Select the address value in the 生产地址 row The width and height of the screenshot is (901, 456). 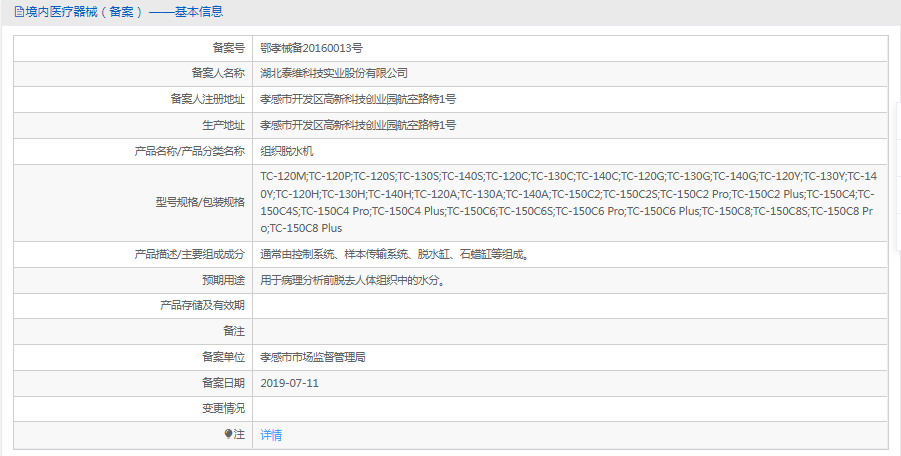(x=357, y=125)
